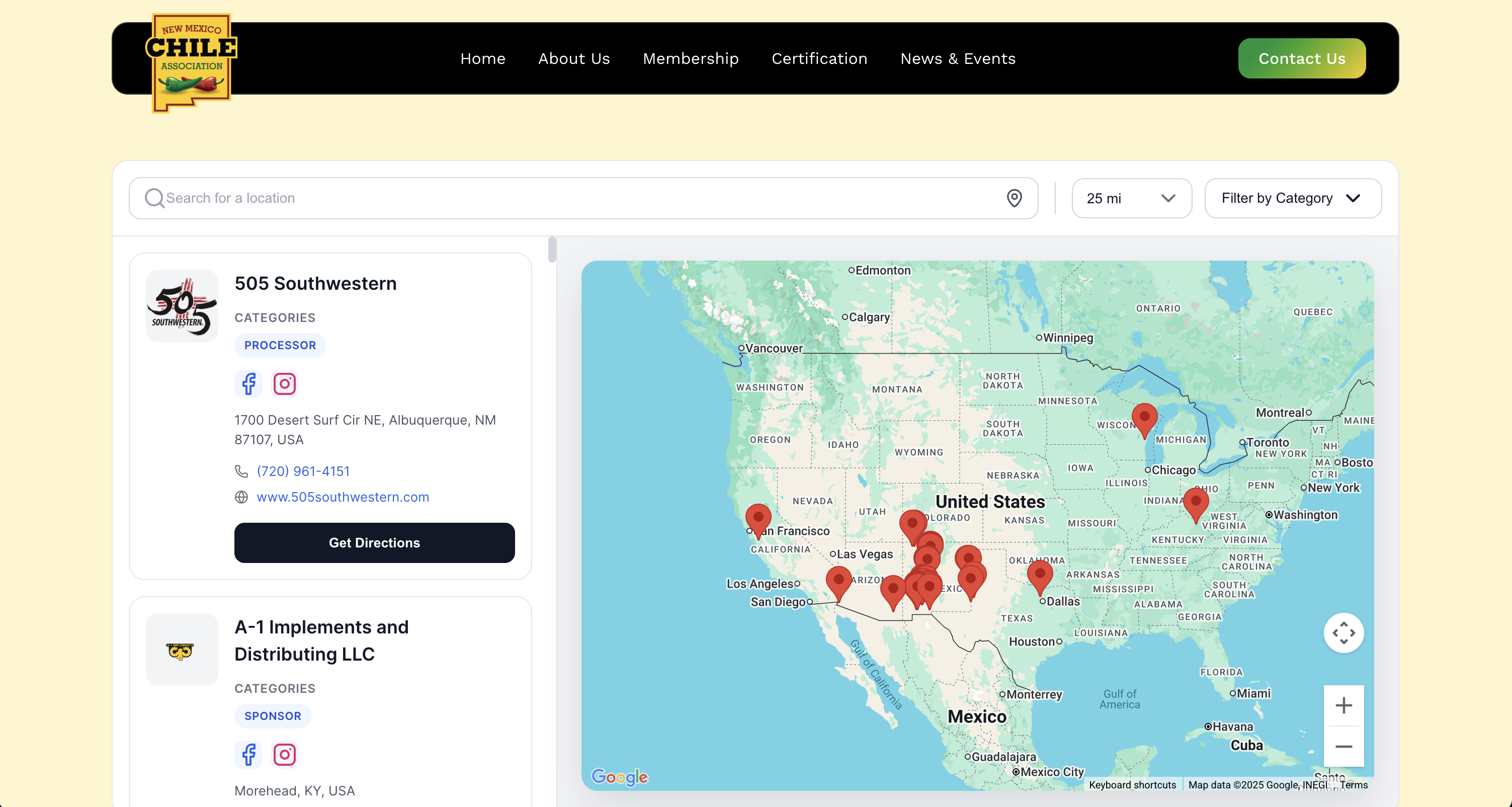Open the A-1 Implements Instagram icon
This screenshot has width=1512, height=807.
click(x=285, y=754)
